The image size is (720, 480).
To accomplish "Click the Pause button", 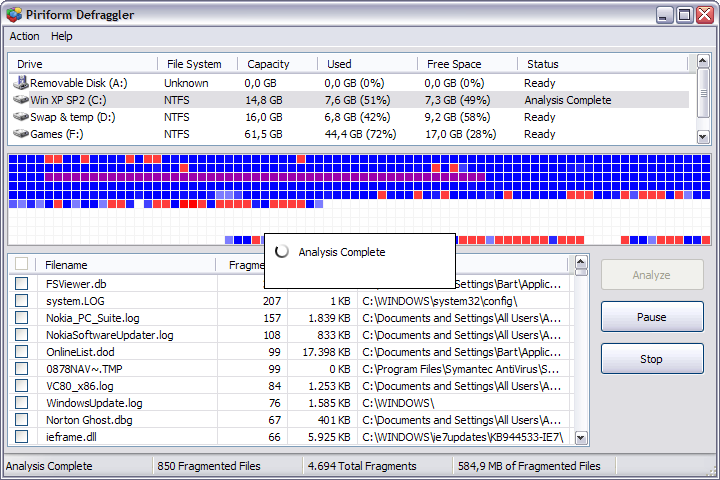I will (652, 317).
